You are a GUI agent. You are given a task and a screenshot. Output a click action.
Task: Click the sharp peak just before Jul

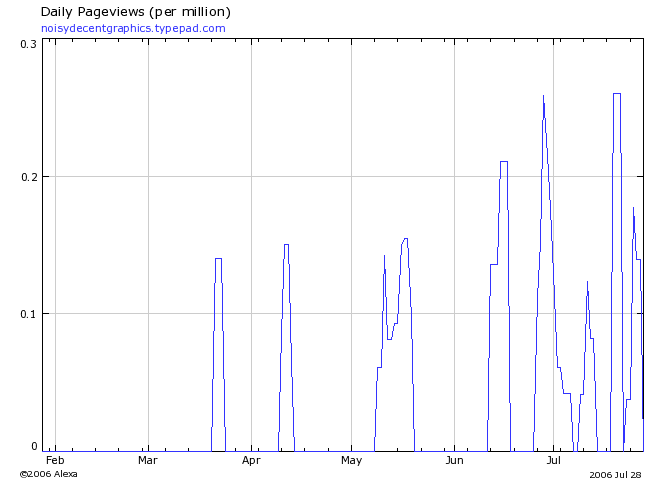pyautogui.click(x=543, y=97)
